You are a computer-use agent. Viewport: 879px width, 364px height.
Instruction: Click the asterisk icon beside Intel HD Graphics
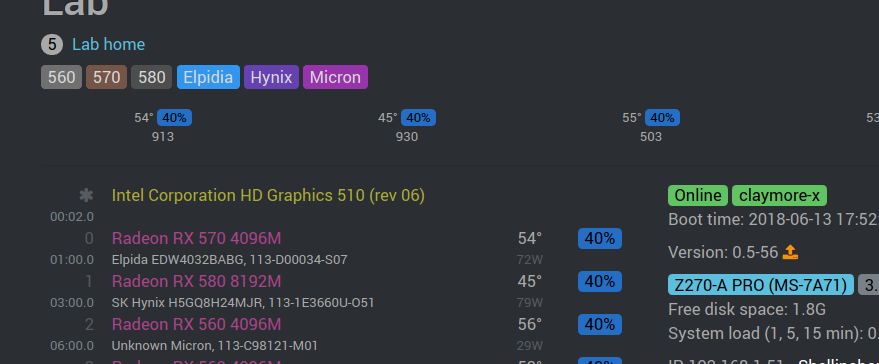(86, 195)
